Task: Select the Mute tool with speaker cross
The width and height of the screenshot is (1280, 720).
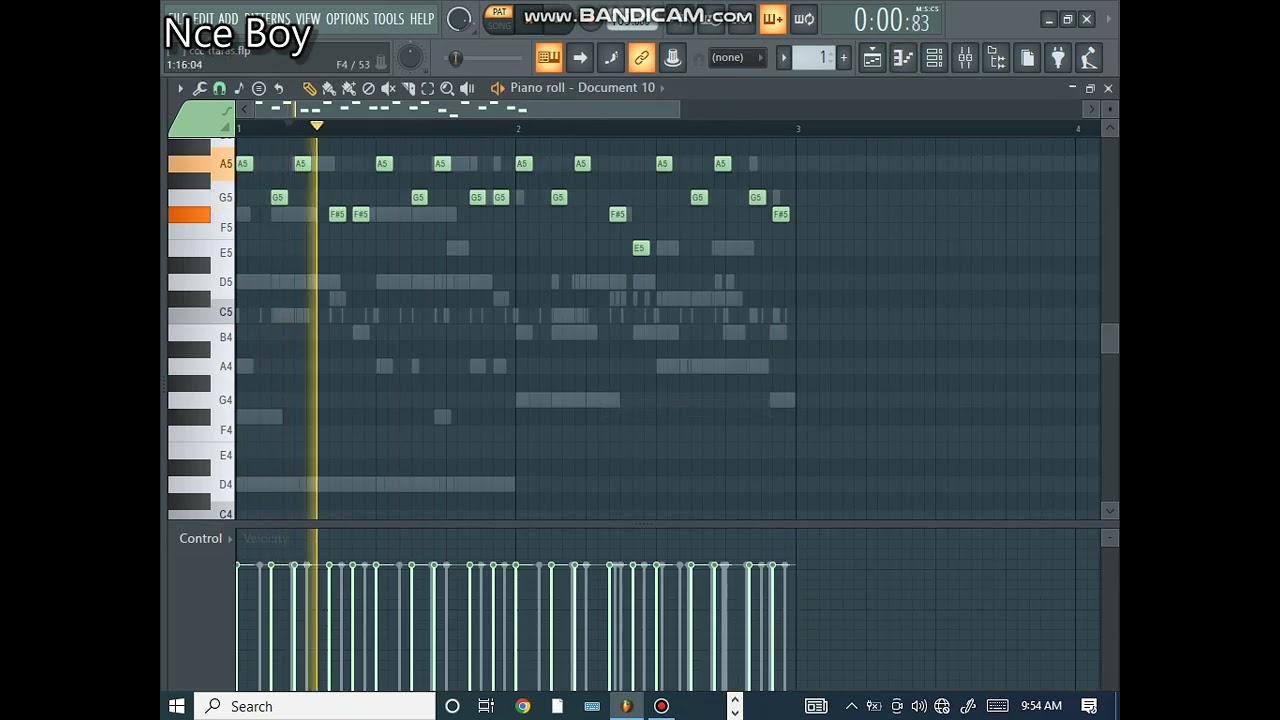Action: coord(388,88)
